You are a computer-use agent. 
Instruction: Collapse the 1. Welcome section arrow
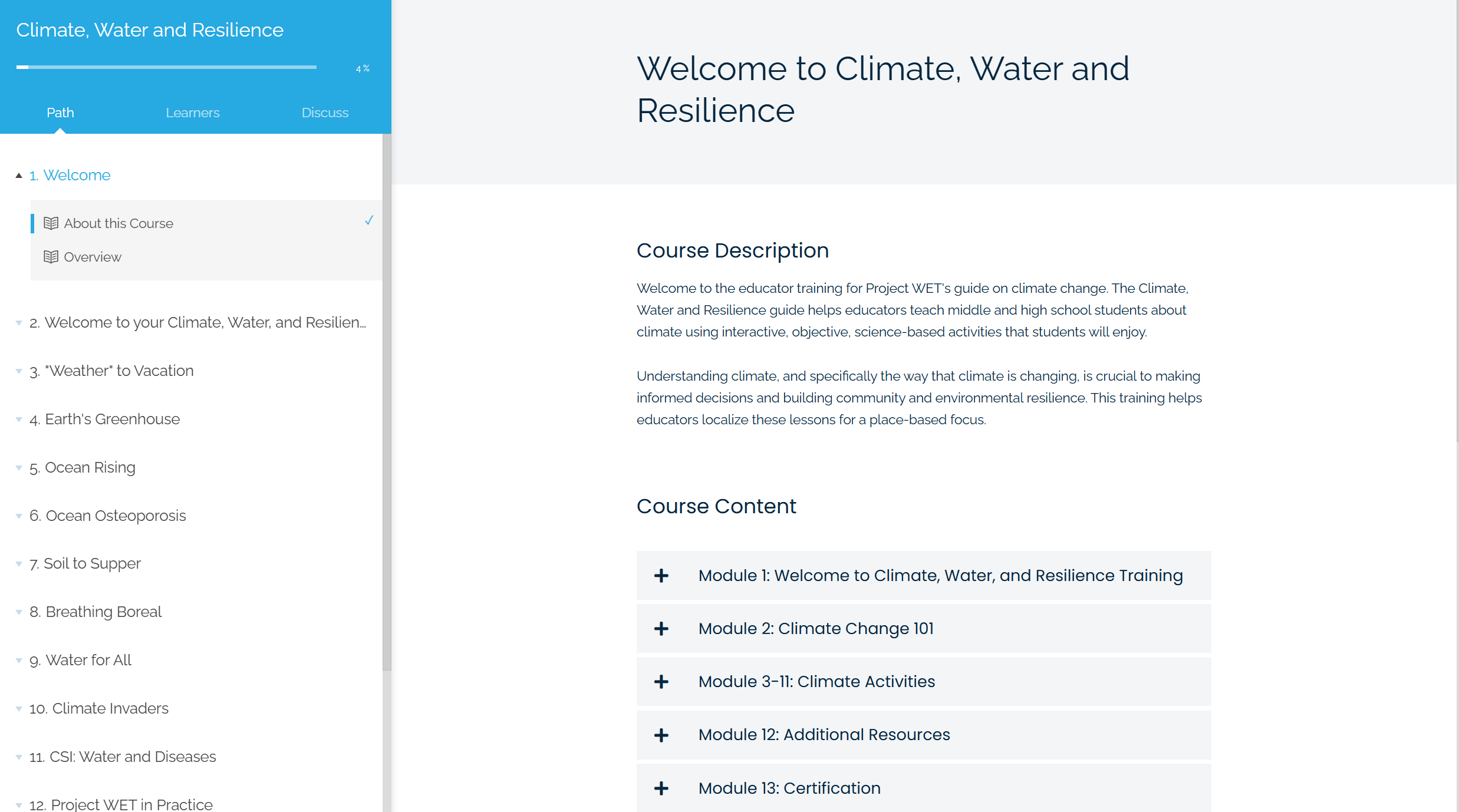pyautogui.click(x=19, y=176)
